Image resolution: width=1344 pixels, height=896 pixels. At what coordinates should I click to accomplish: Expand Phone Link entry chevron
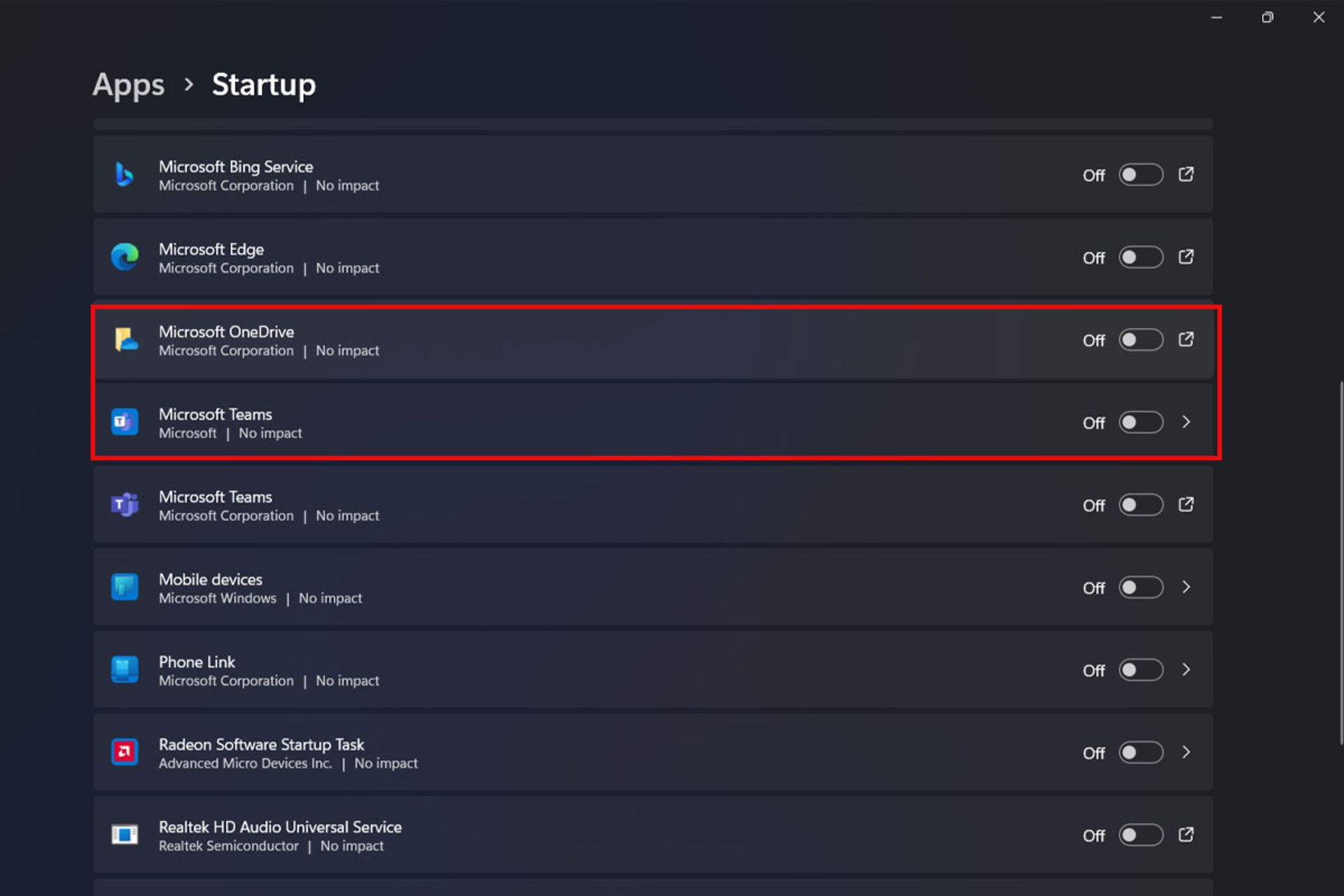pos(1186,670)
